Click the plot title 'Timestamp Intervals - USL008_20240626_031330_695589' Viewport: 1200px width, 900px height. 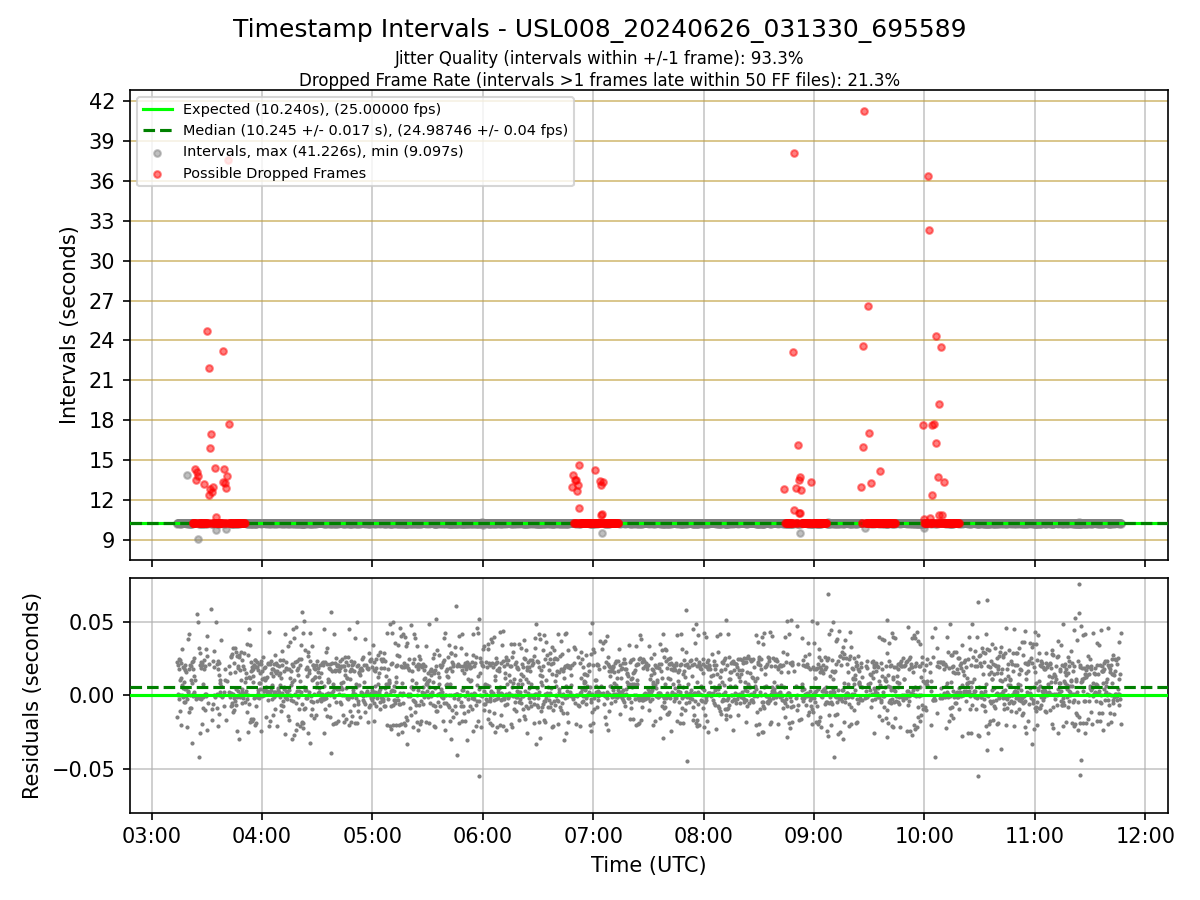tap(600, 29)
